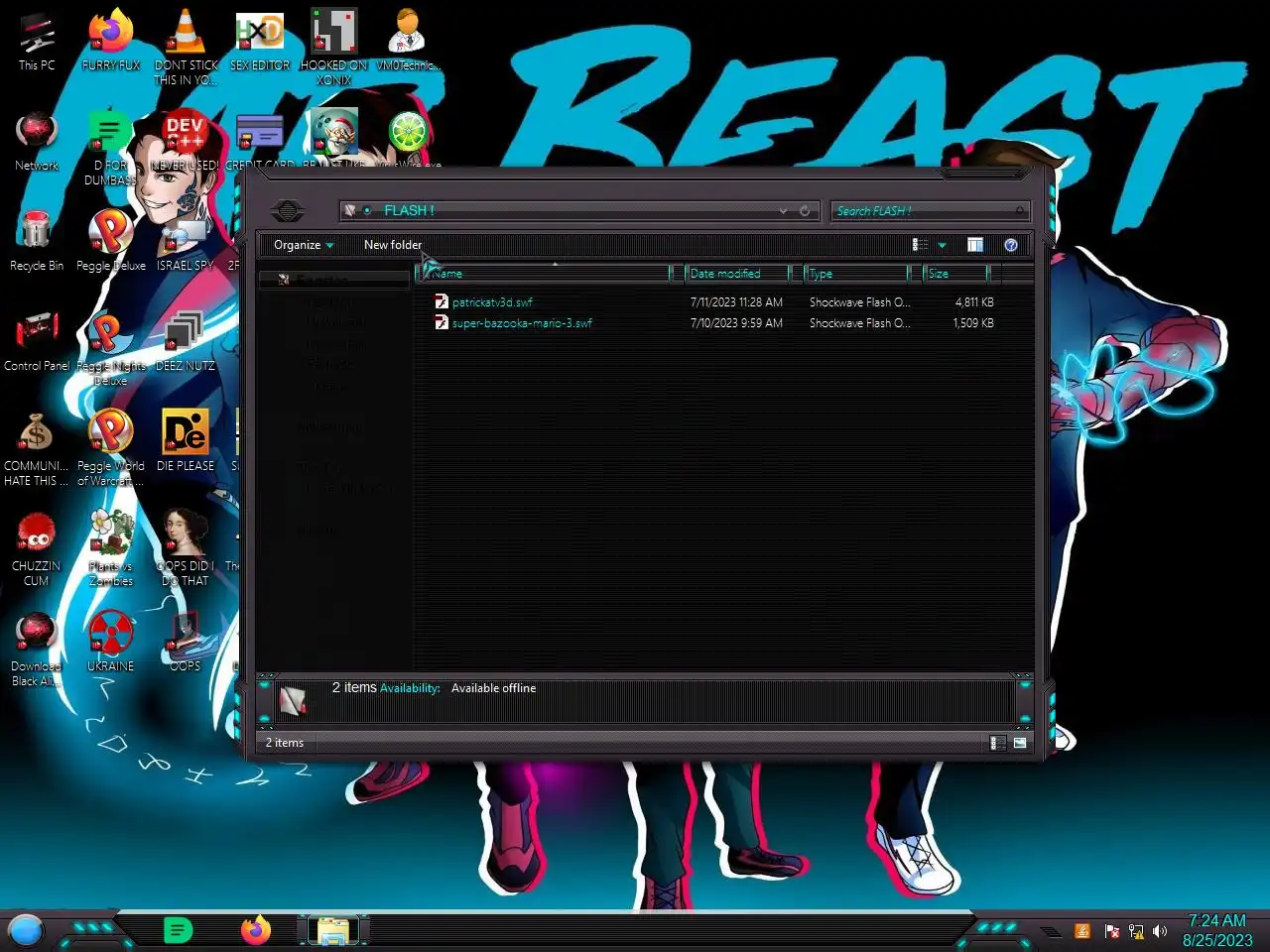Sort files by the Size column
Screen dimensions: 1270x952
pyautogui.click(x=955, y=274)
